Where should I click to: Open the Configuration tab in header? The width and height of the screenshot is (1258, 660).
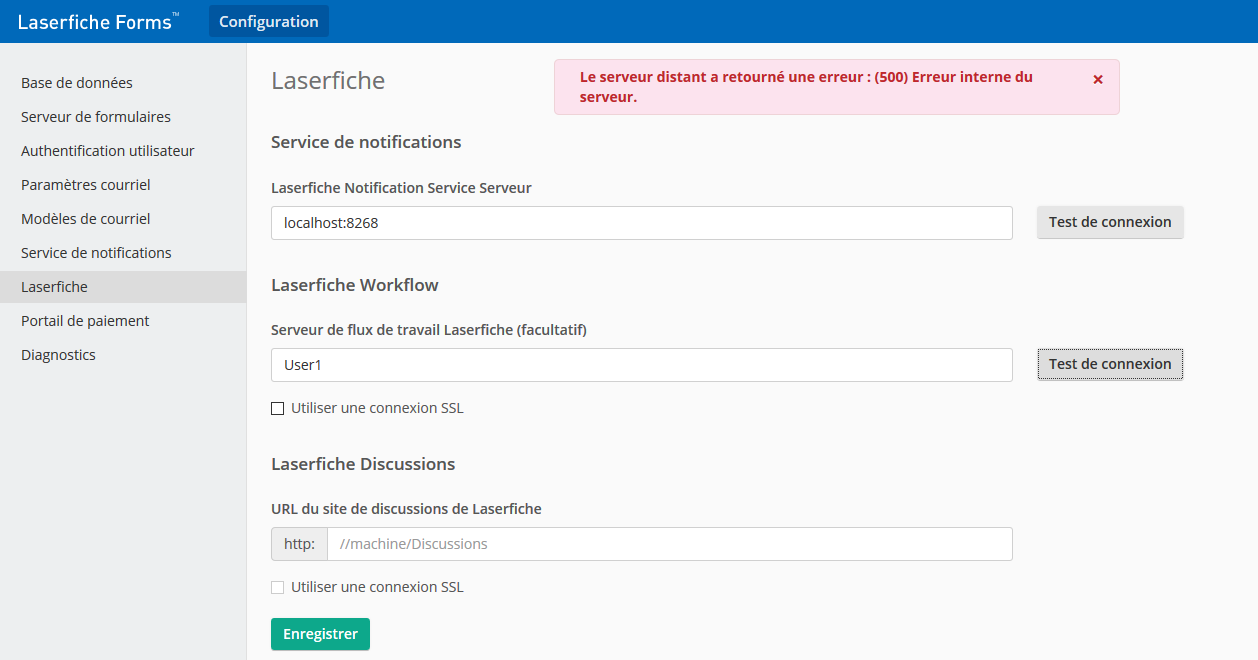coord(269,21)
